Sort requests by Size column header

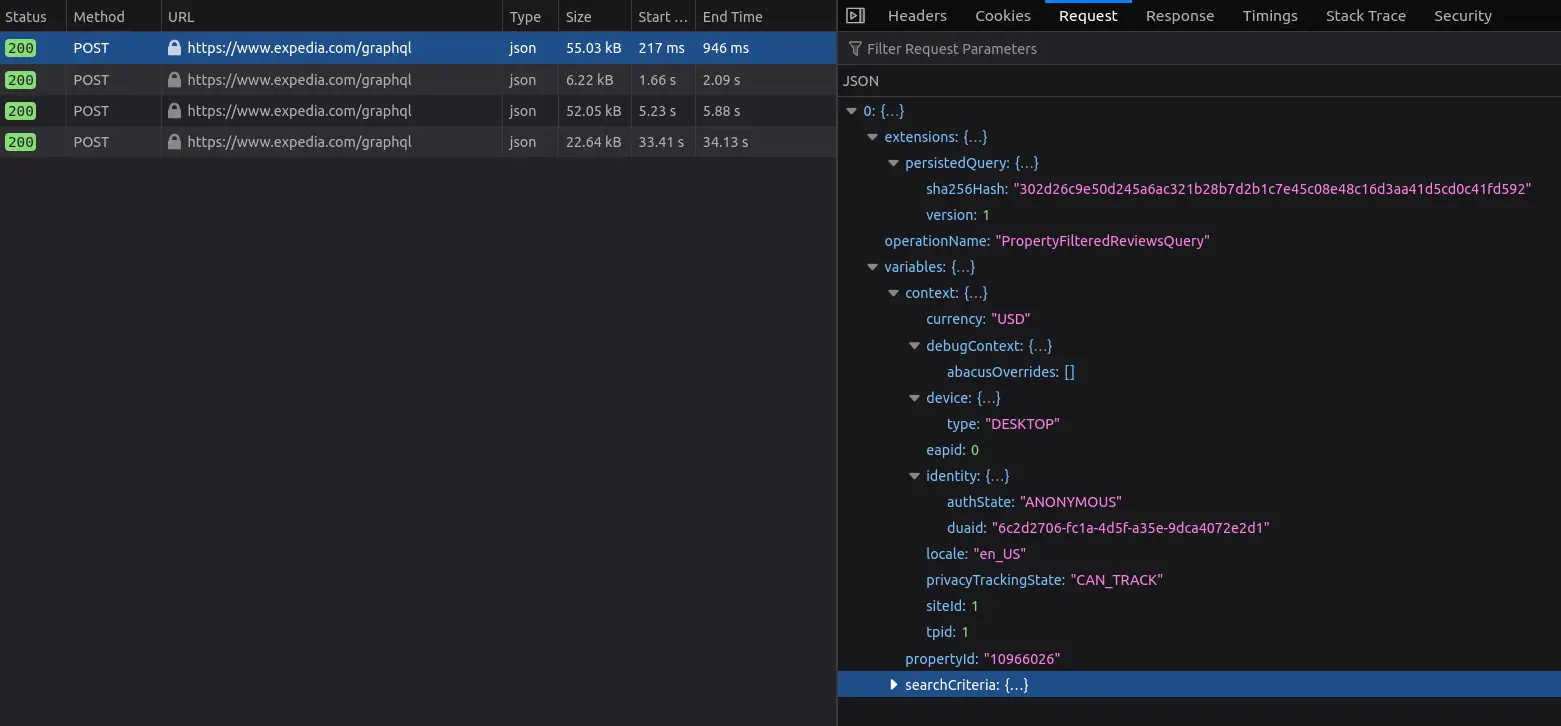pos(578,17)
